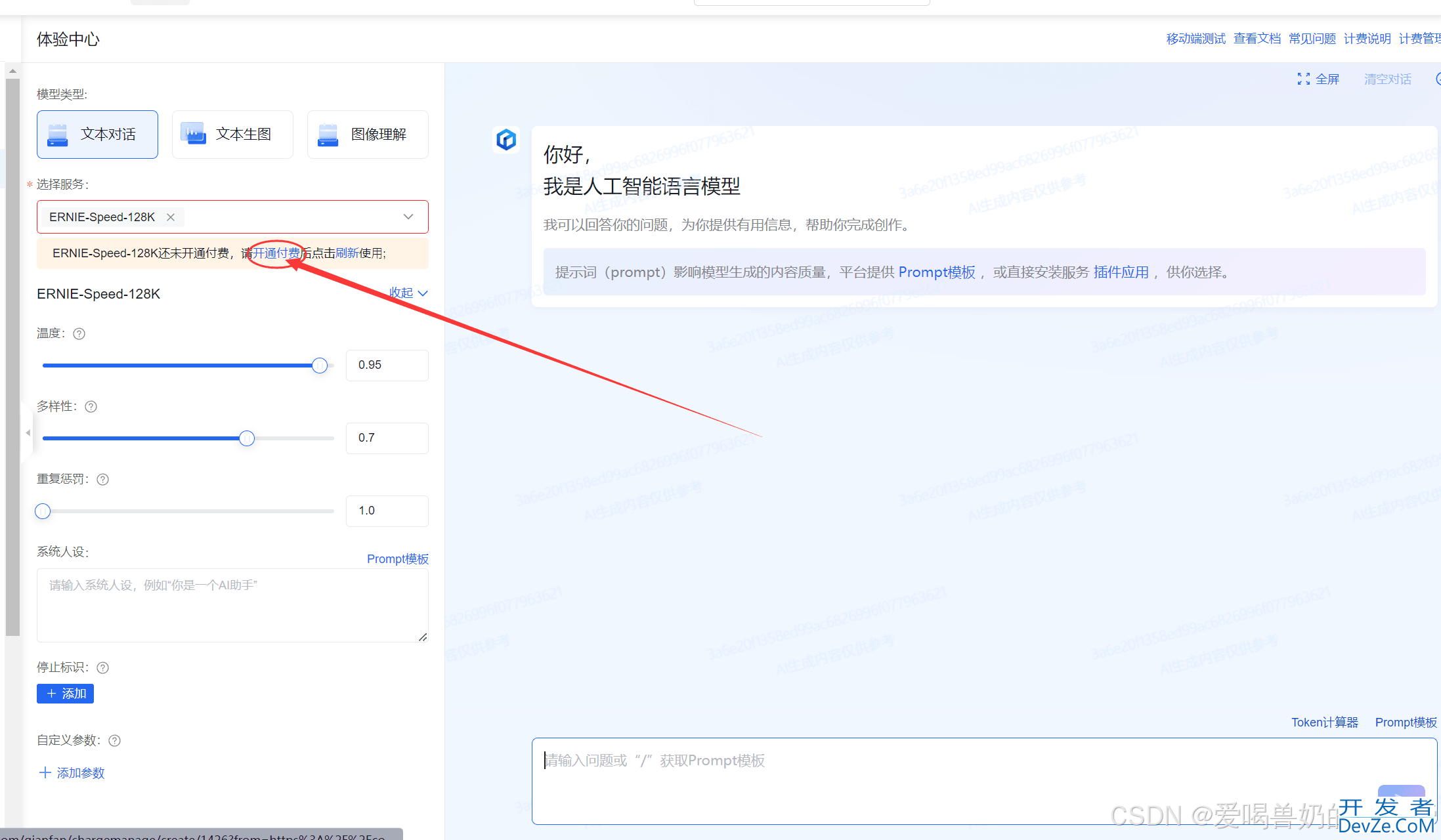Open the 停止标识 help tooltip icon
1441x840 pixels.
103,668
